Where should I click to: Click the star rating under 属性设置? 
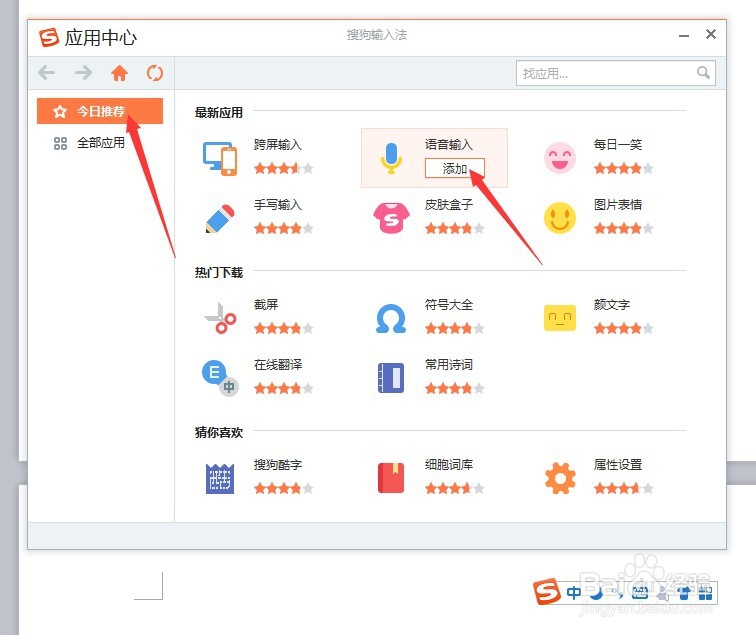[624, 488]
